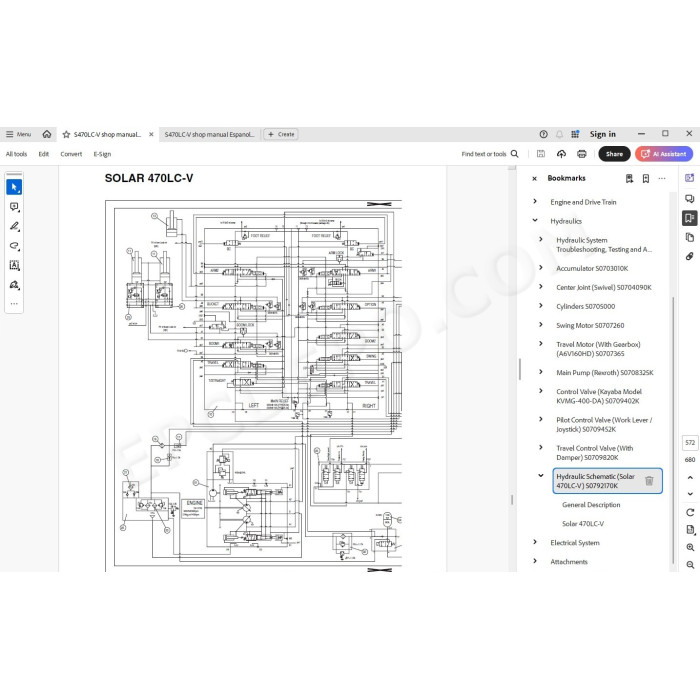Find a bookmark using the bookmarks search icon
This screenshot has height=700, width=700.
[629, 179]
